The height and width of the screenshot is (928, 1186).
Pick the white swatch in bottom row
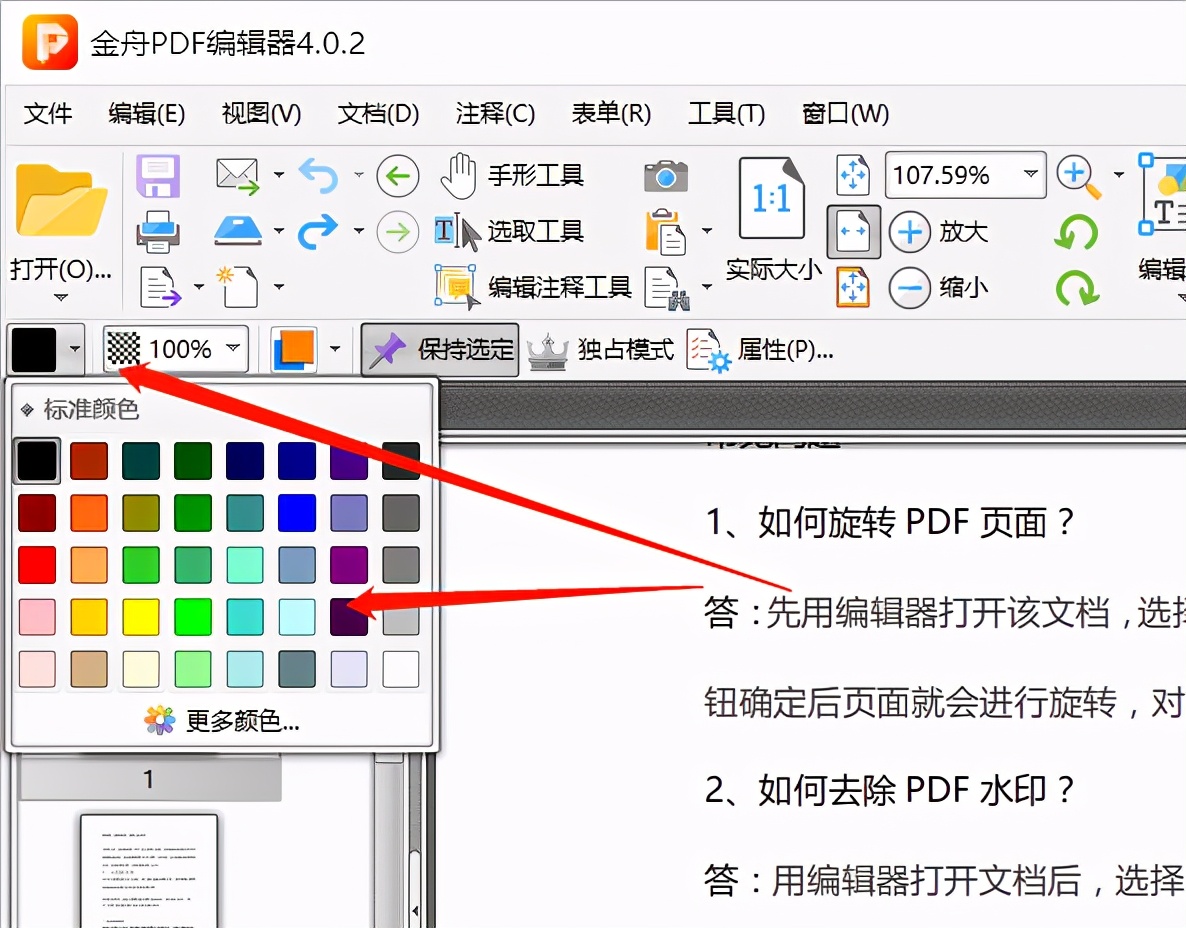point(401,669)
